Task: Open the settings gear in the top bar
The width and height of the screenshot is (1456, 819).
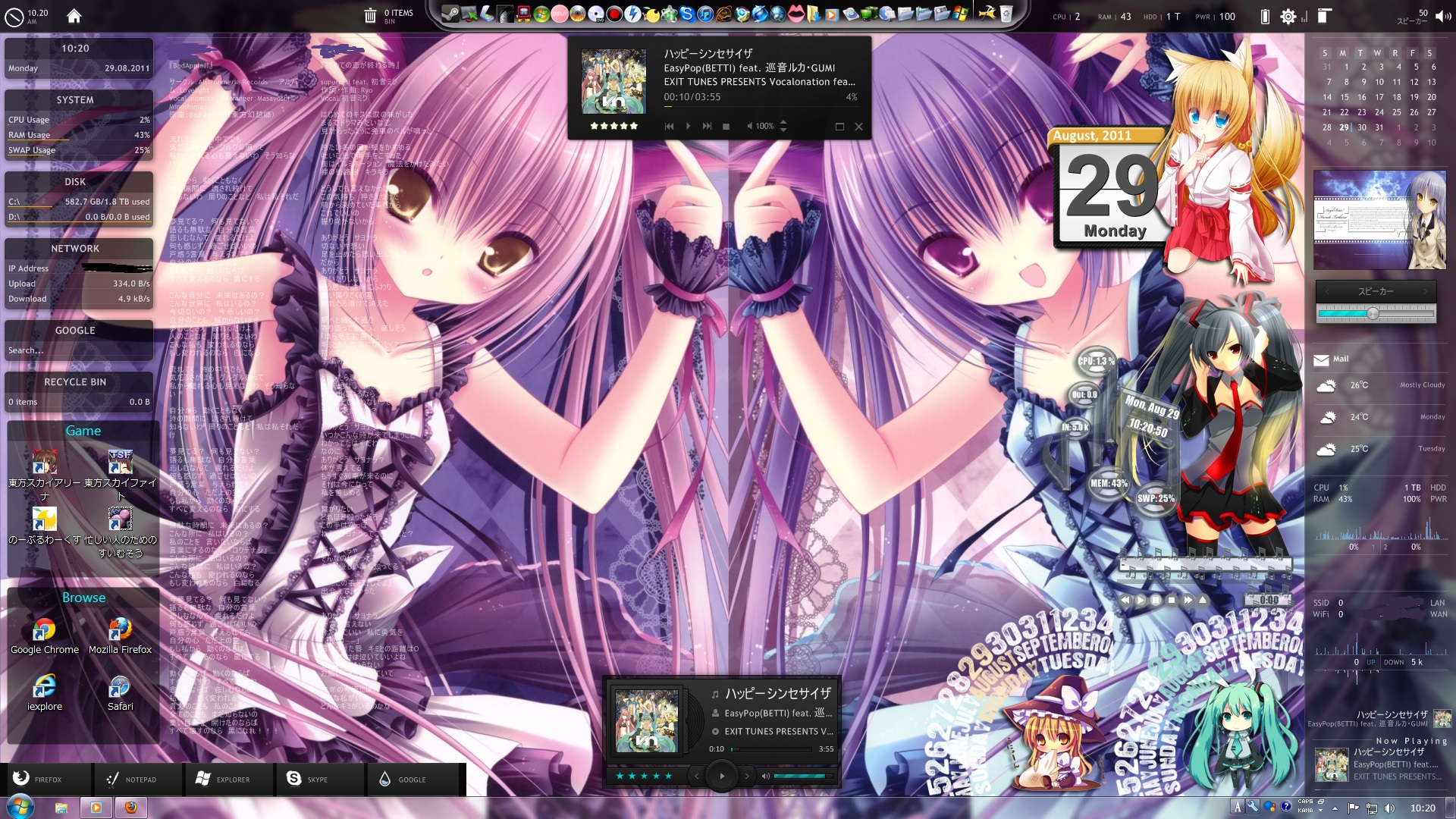Action: (x=1288, y=16)
